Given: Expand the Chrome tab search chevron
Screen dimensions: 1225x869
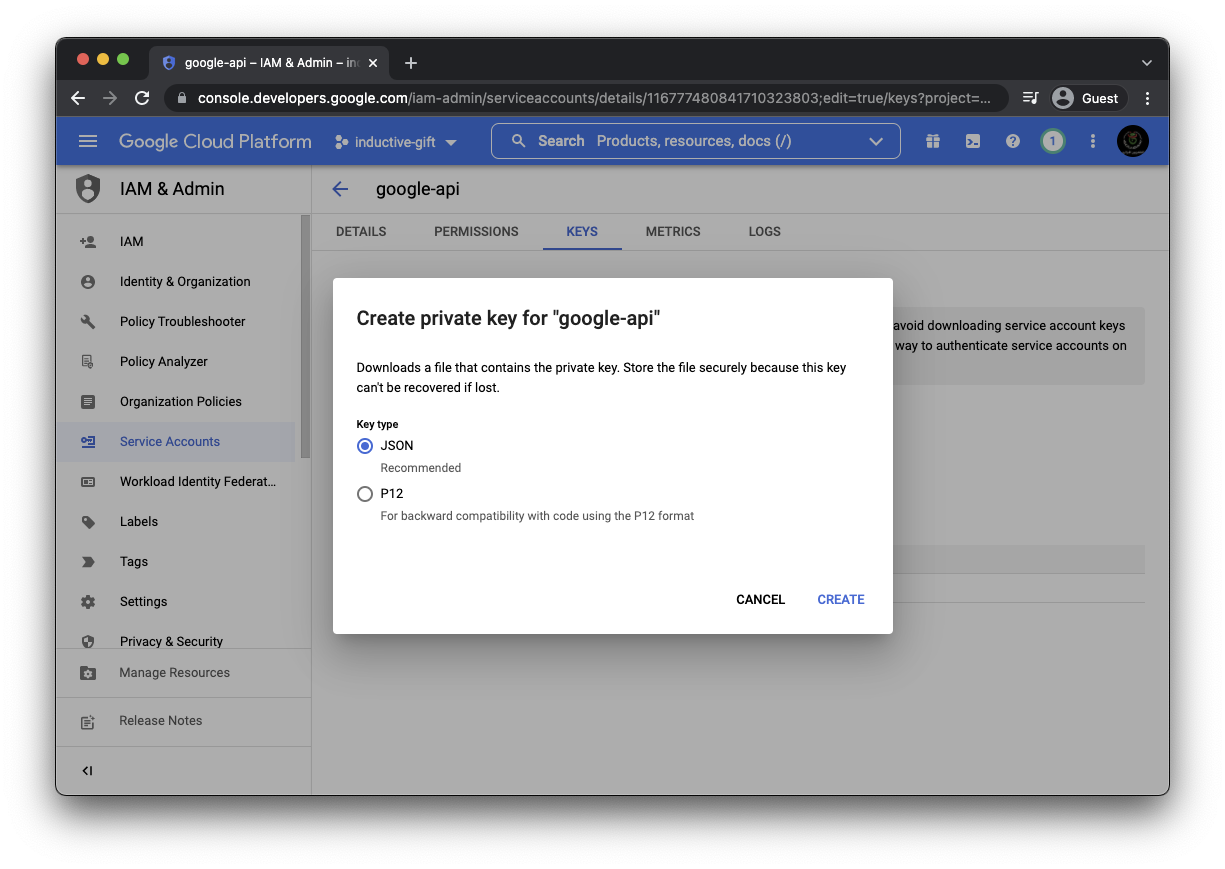Looking at the screenshot, I should pos(1147,63).
